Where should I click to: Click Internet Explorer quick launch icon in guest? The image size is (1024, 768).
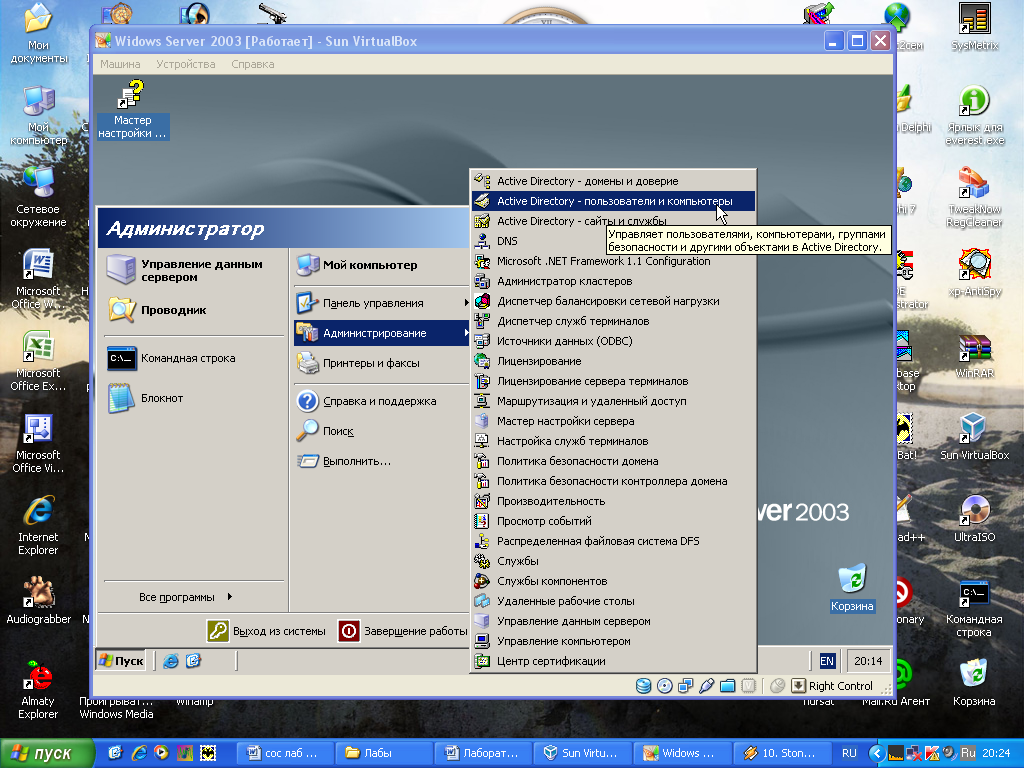tap(170, 661)
